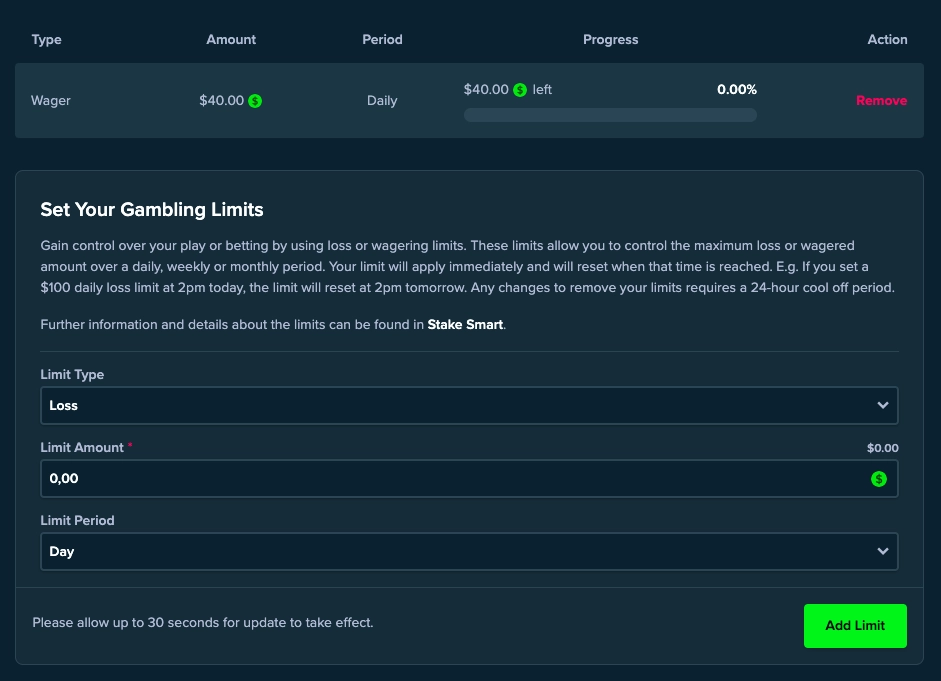Screen dimensions: 941x681
Task: Click the Wager type label in the limits table
Action: (x=50, y=100)
